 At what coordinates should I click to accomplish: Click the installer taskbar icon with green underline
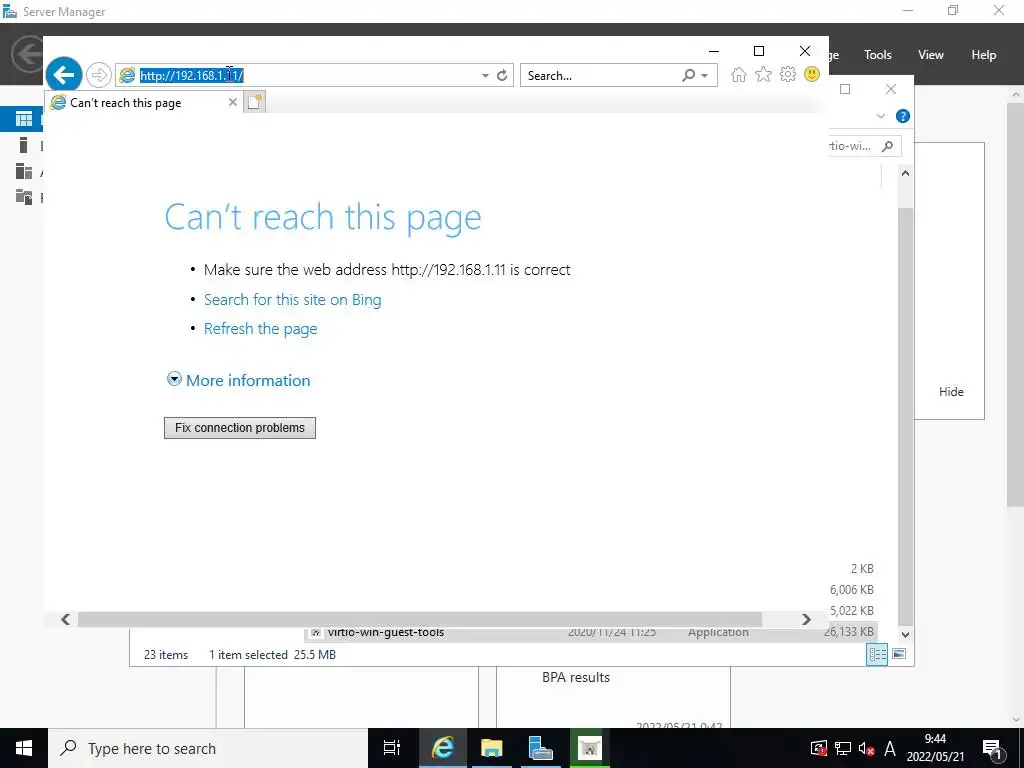(589, 748)
